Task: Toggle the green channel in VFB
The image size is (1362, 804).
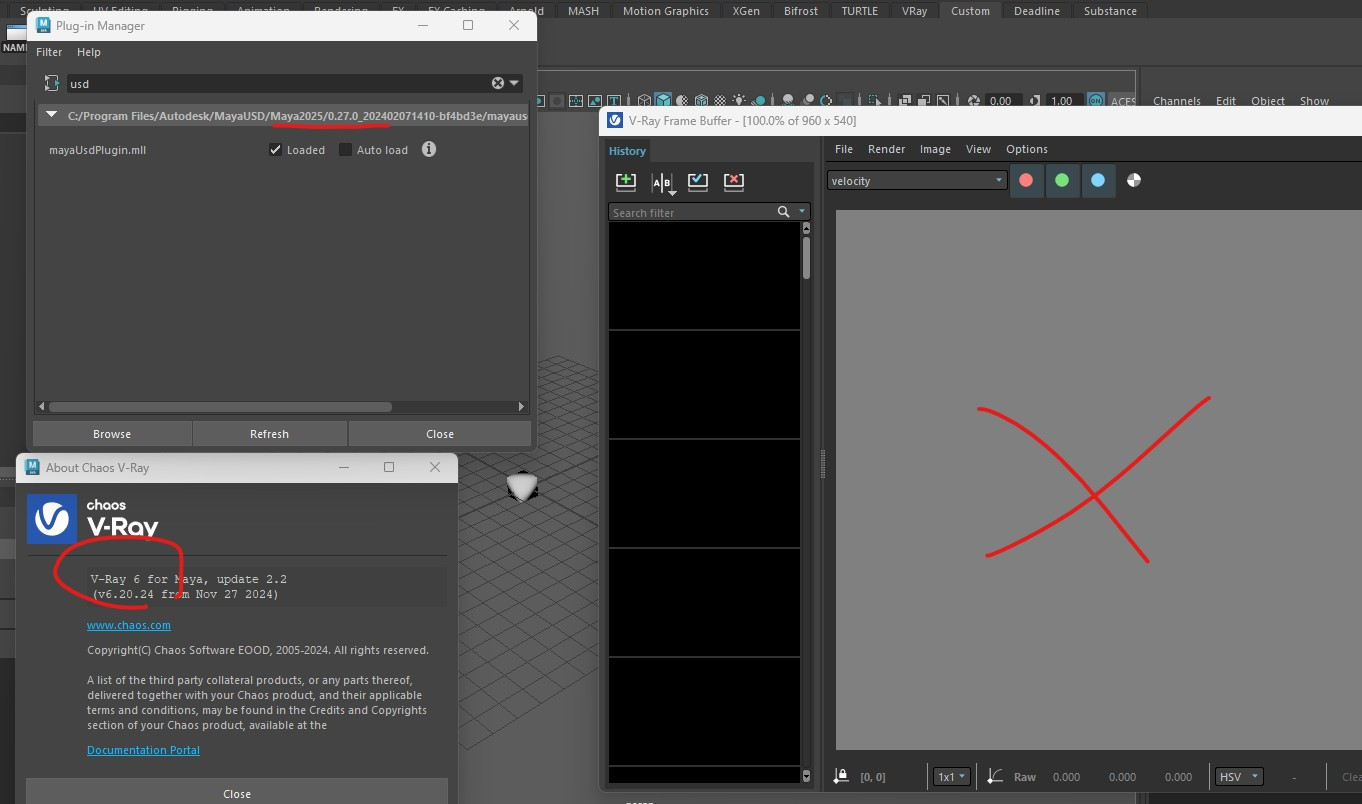Action: click(x=1062, y=181)
